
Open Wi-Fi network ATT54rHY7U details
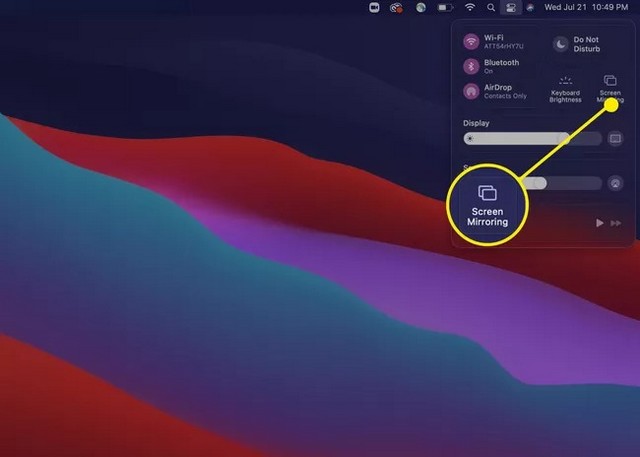tap(503, 47)
